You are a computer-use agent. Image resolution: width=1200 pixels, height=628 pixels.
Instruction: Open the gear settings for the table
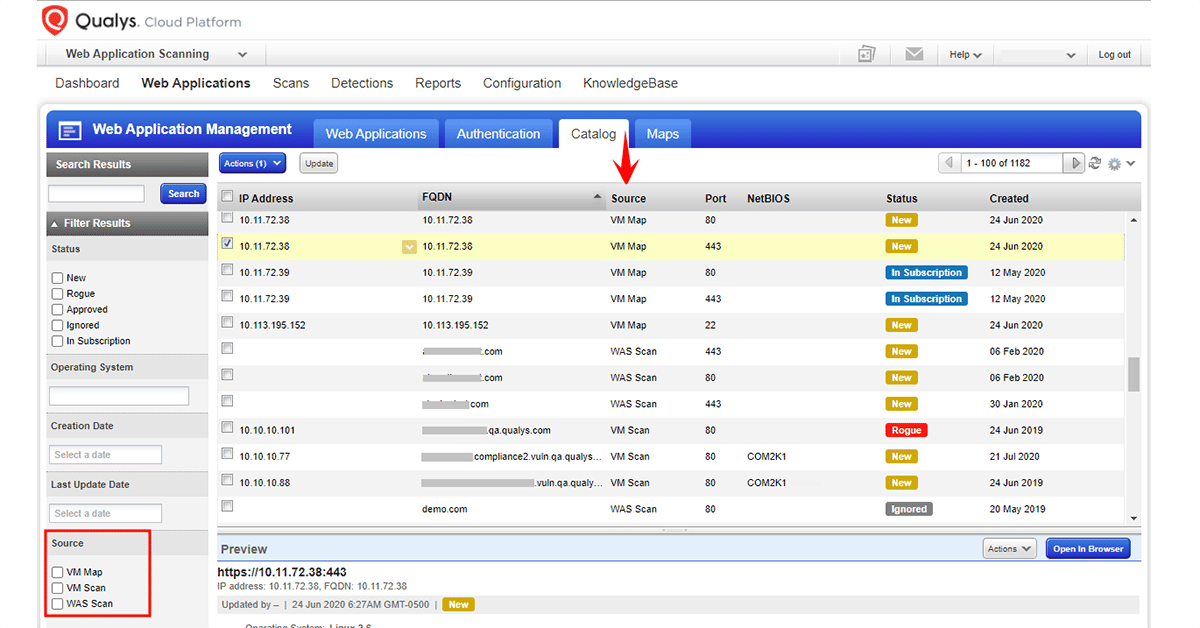1115,164
